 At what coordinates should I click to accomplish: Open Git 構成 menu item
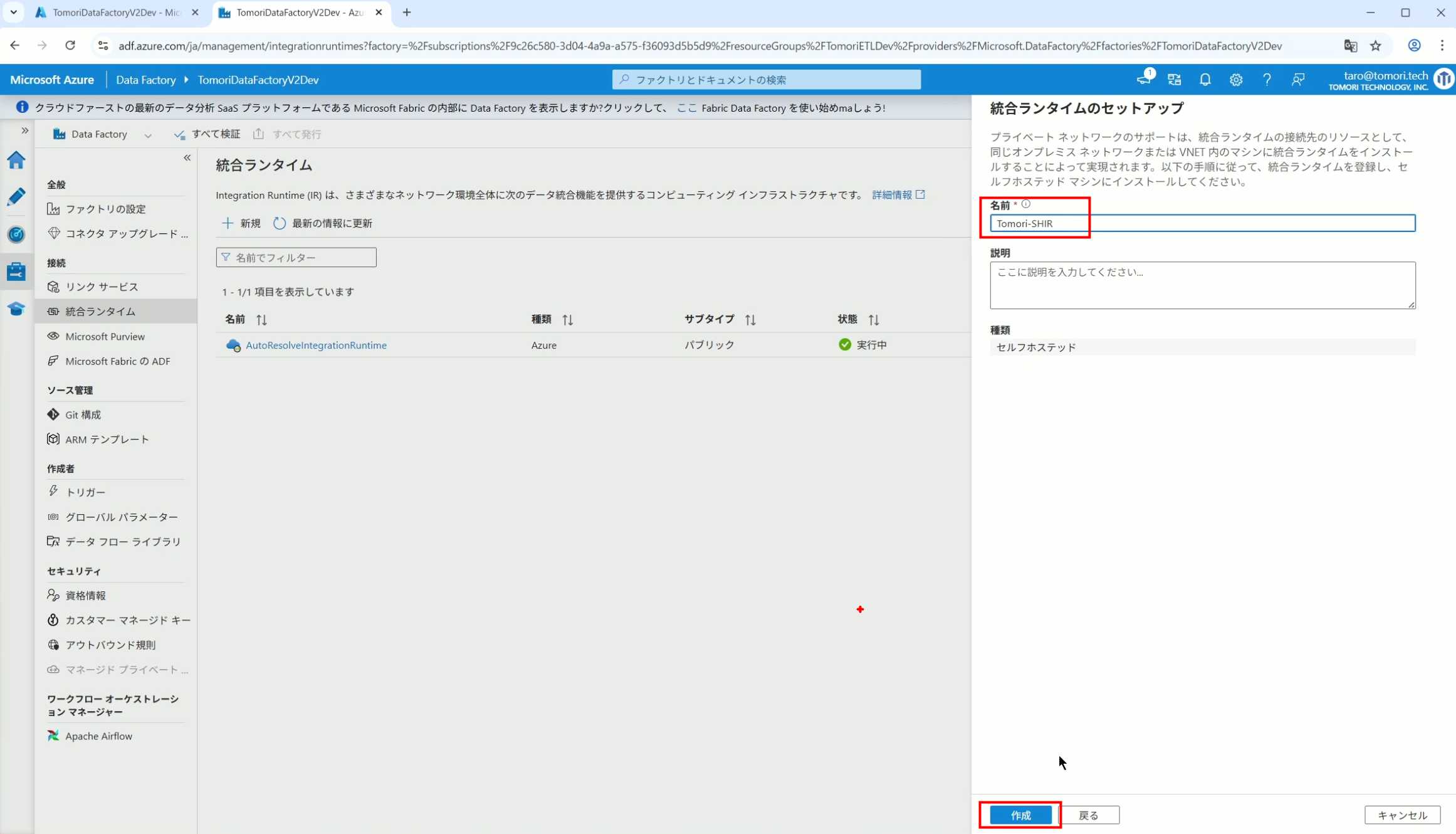click(x=83, y=414)
